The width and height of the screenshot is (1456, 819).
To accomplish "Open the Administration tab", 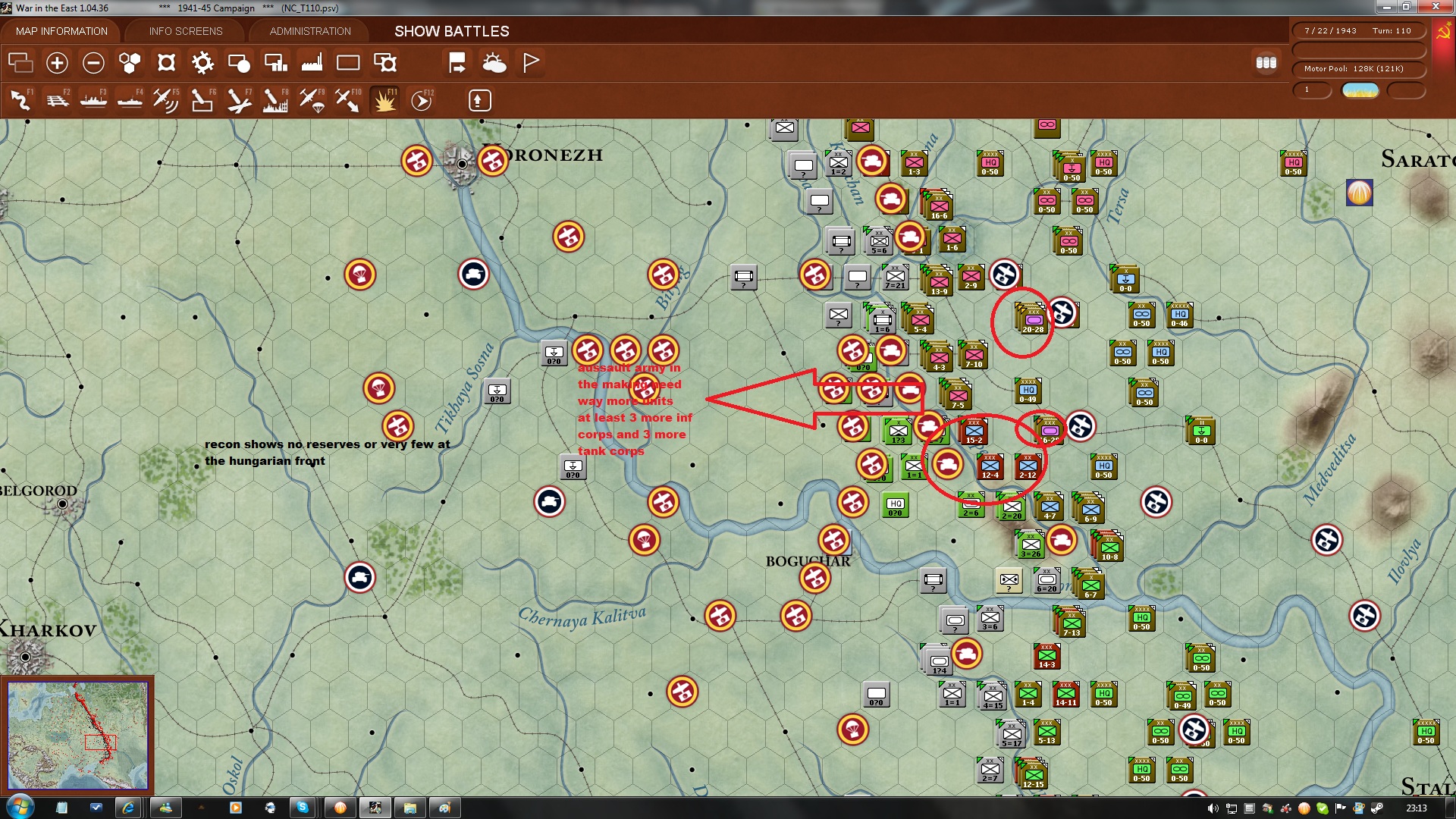I will (x=310, y=31).
